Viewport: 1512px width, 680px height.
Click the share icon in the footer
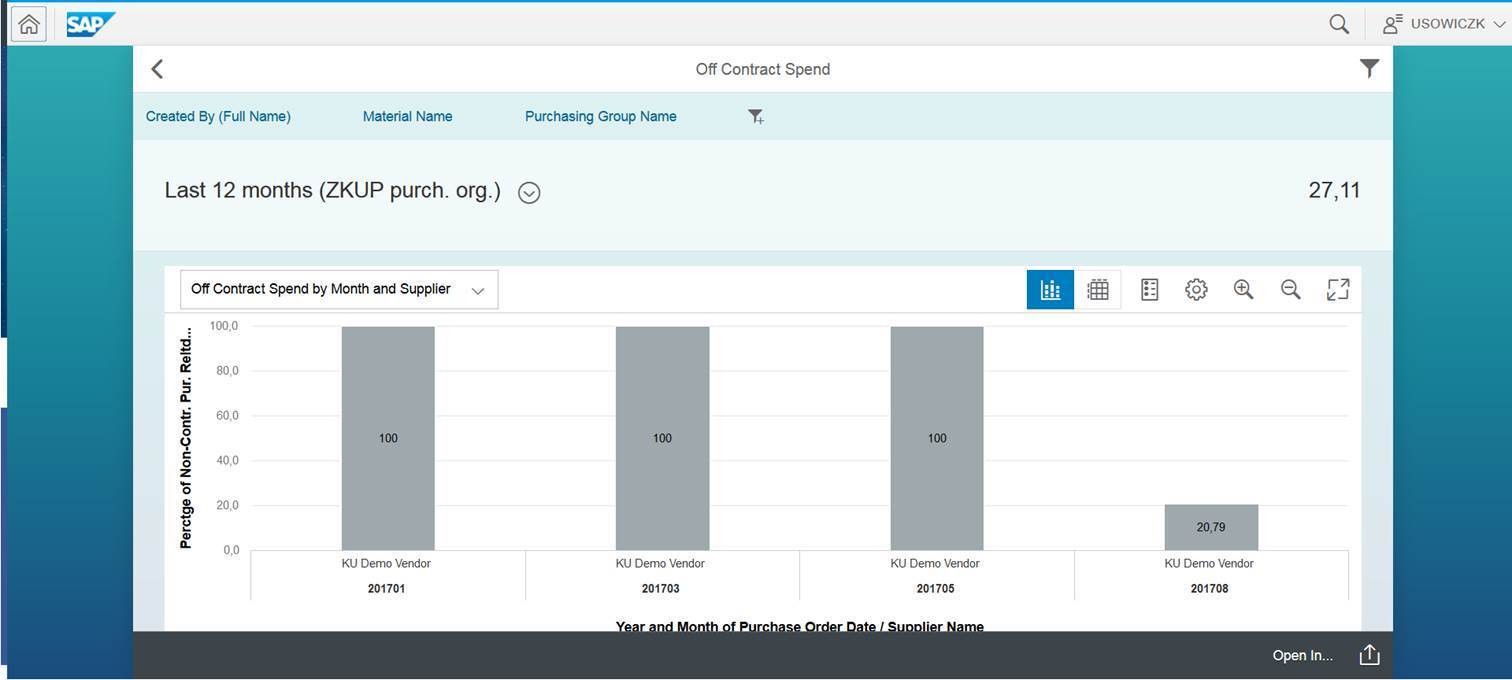1368,654
